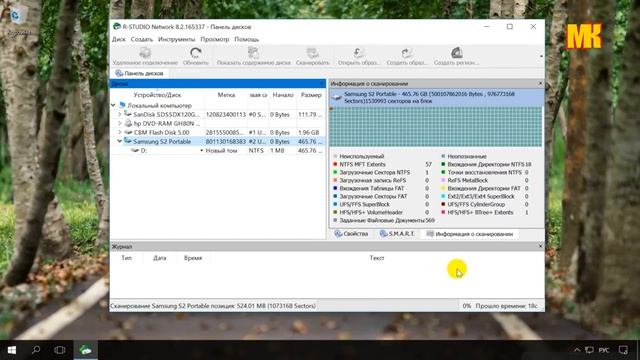640x360 pixels.
Task: Open the Помощь menu
Action: [x=247, y=40]
